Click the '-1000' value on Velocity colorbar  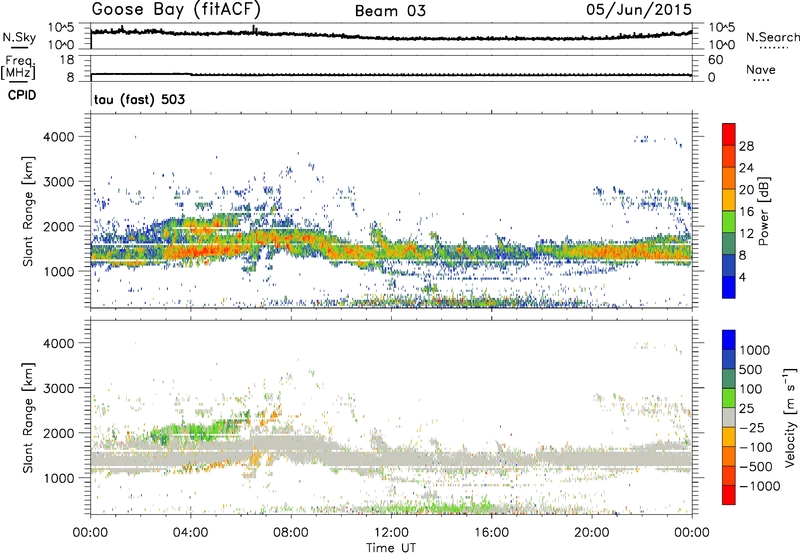tap(759, 486)
